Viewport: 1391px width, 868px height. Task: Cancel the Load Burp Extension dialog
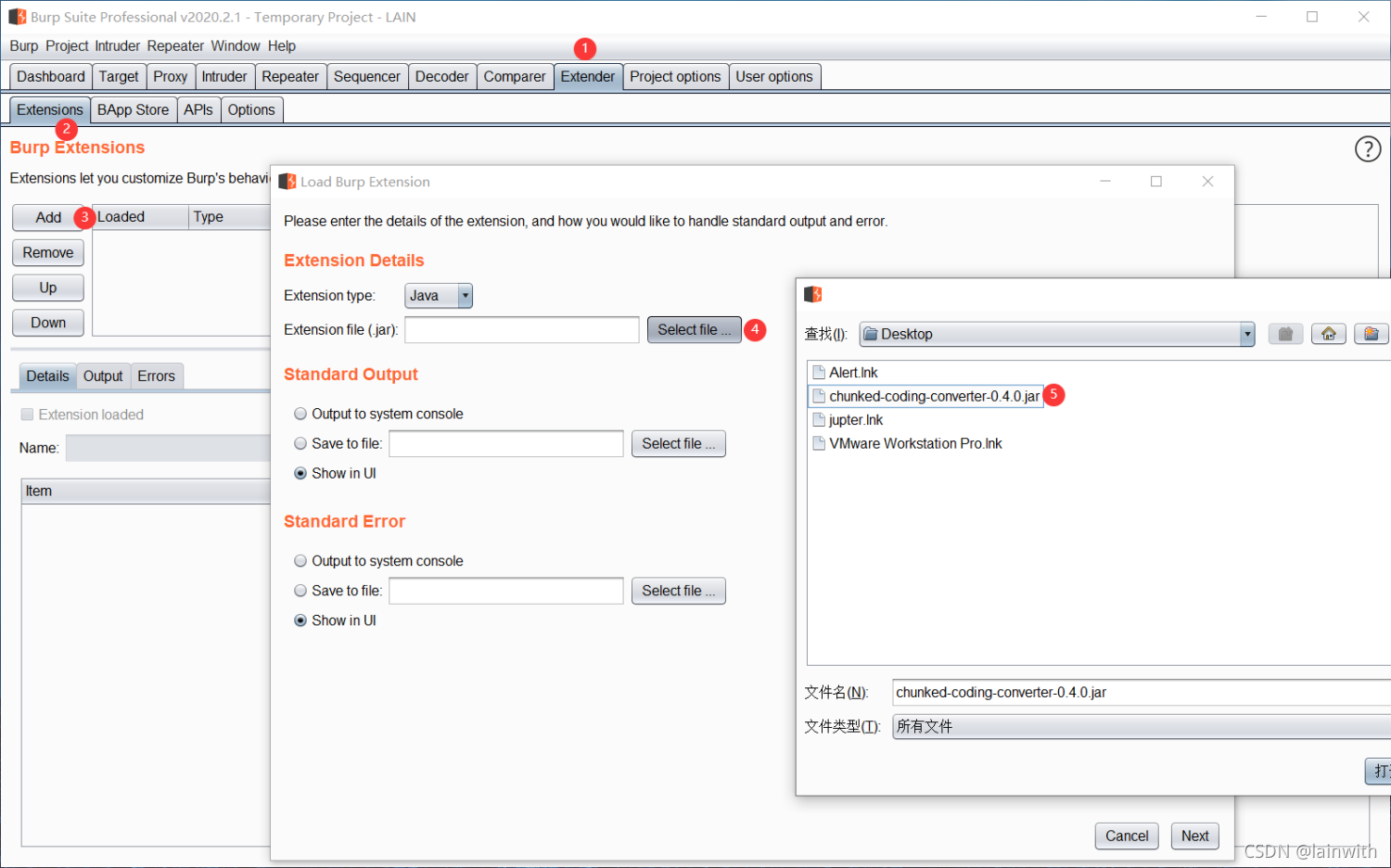point(1127,836)
